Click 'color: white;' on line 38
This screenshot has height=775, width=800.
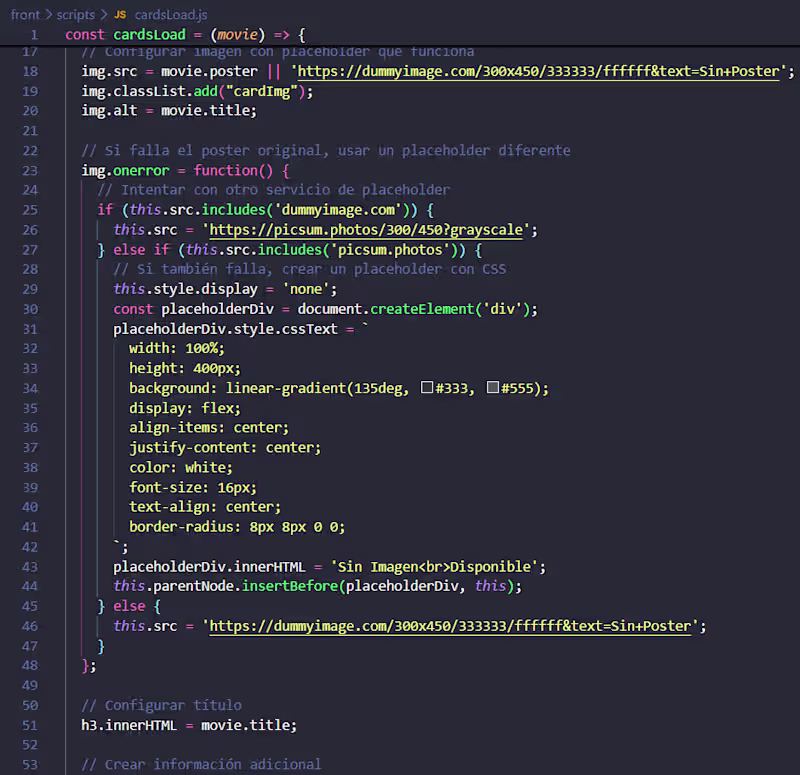point(181,467)
